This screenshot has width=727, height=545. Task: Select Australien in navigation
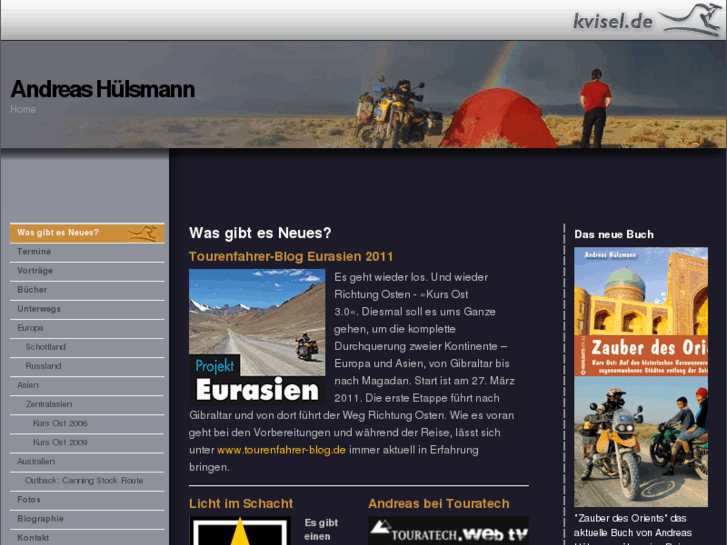click(x=87, y=462)
